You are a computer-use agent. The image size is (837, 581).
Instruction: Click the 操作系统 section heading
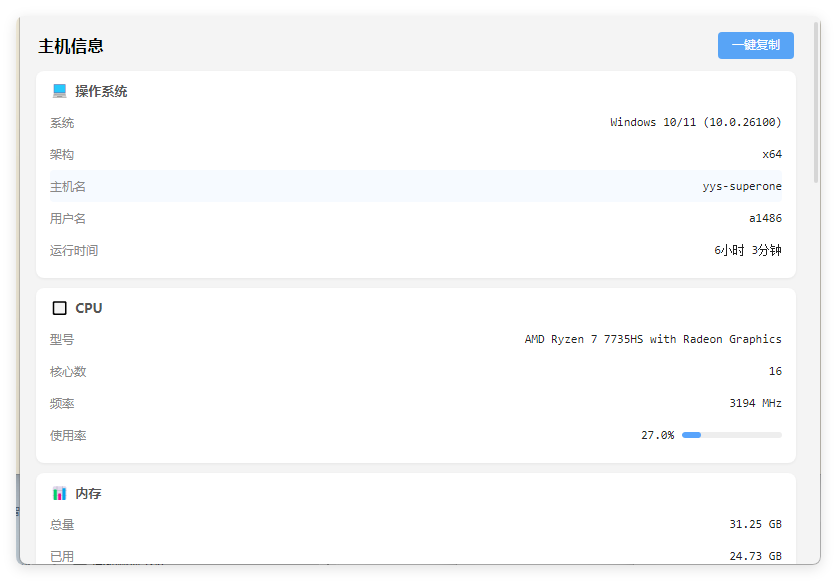[x=101, y=91]
